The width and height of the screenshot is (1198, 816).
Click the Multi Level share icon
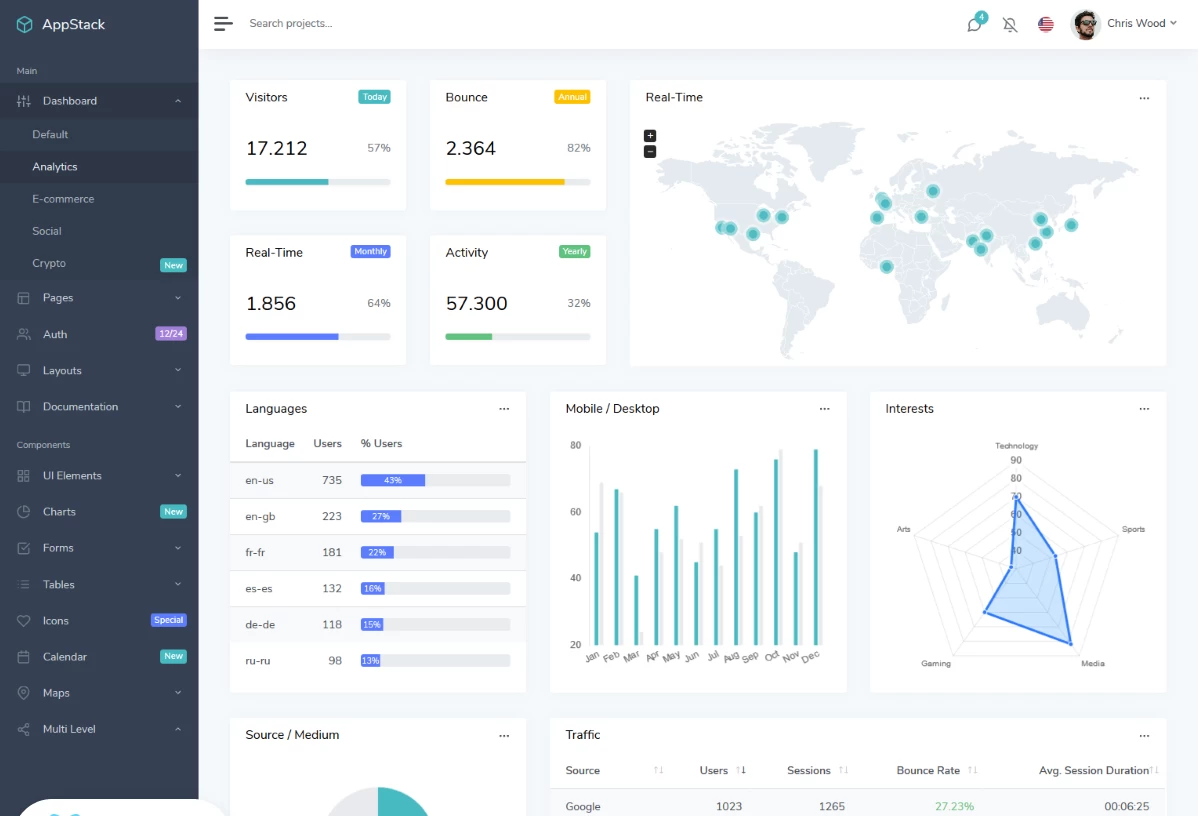pyautogui.click(x=24, y=729)
